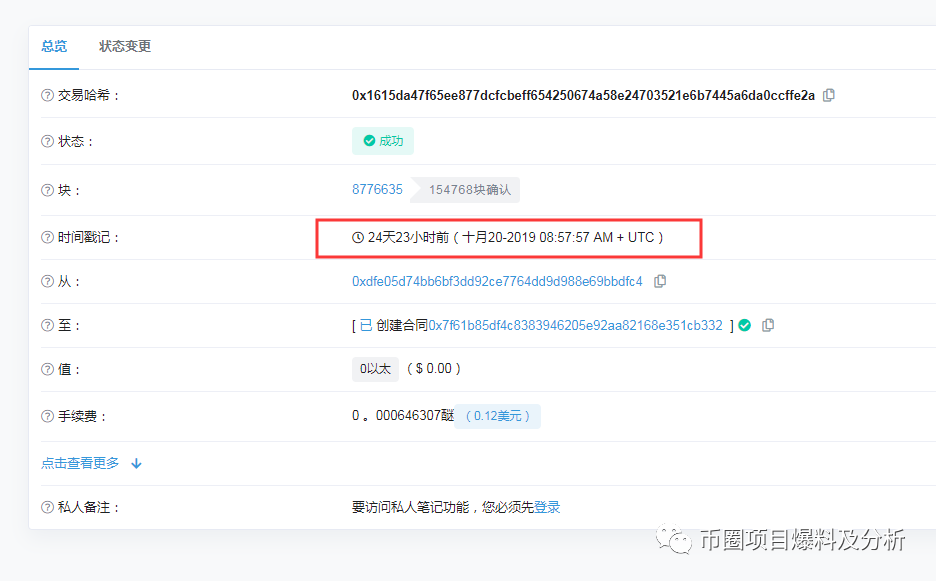The height and width of the screenshot is (581, 936).
Task: Copy the created contract address icon
Action: [768, 325]
